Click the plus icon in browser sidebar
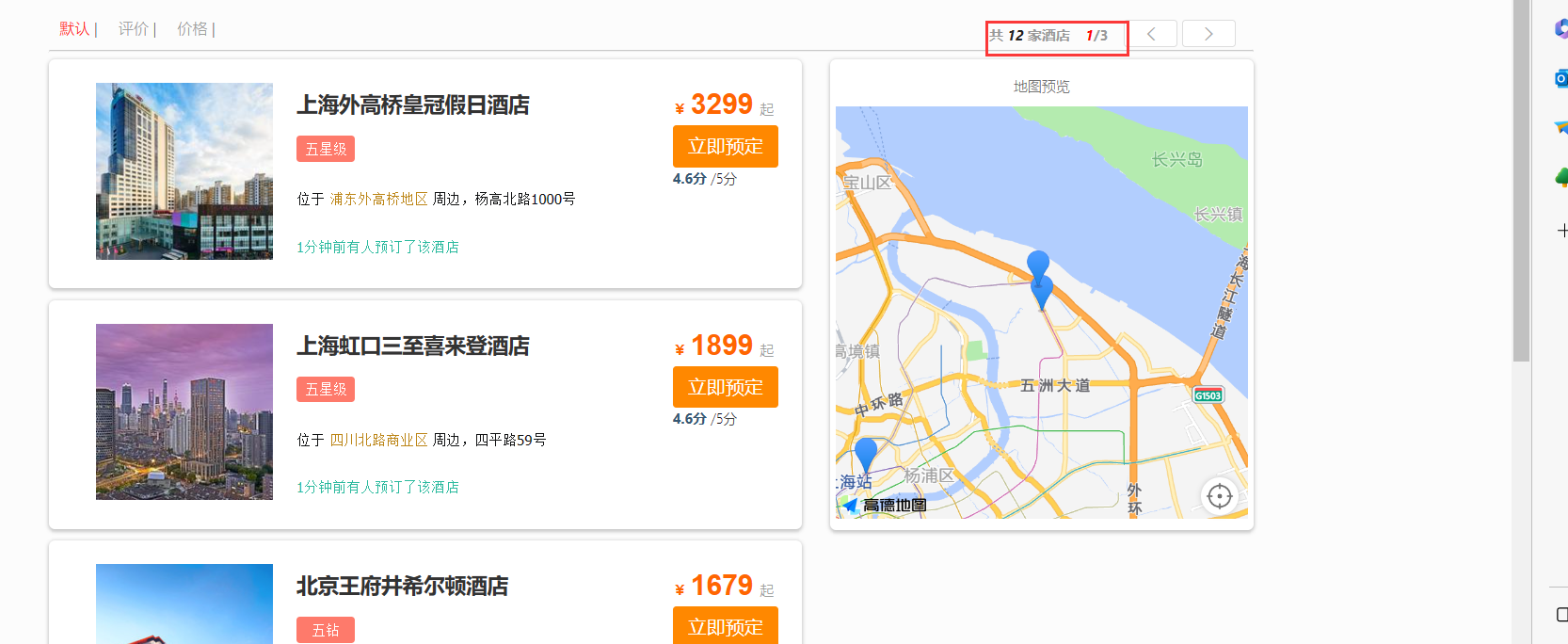 pyautogui.click(x=1562, y=231)
